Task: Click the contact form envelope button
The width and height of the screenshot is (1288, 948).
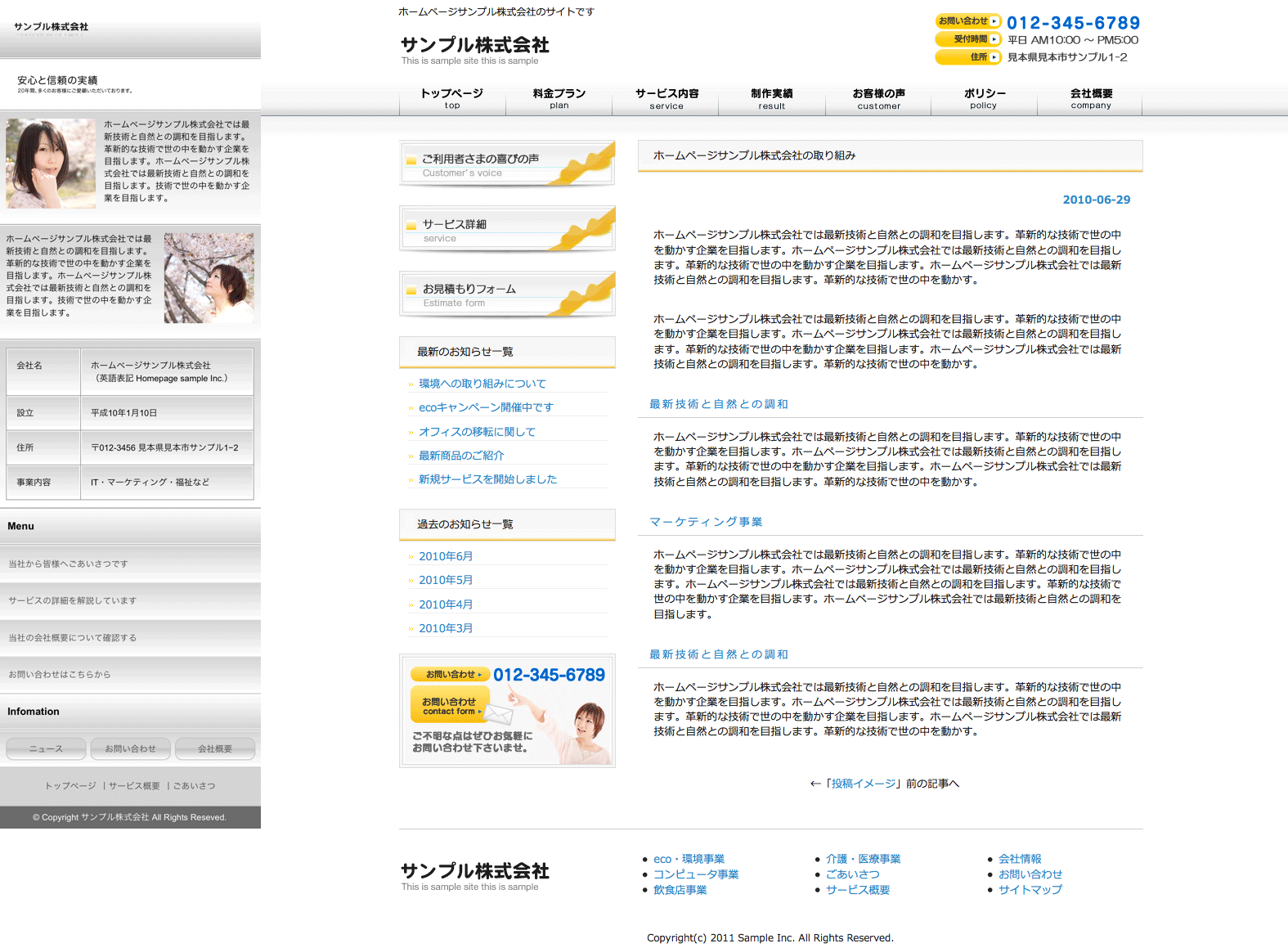Action: (451, 706)
